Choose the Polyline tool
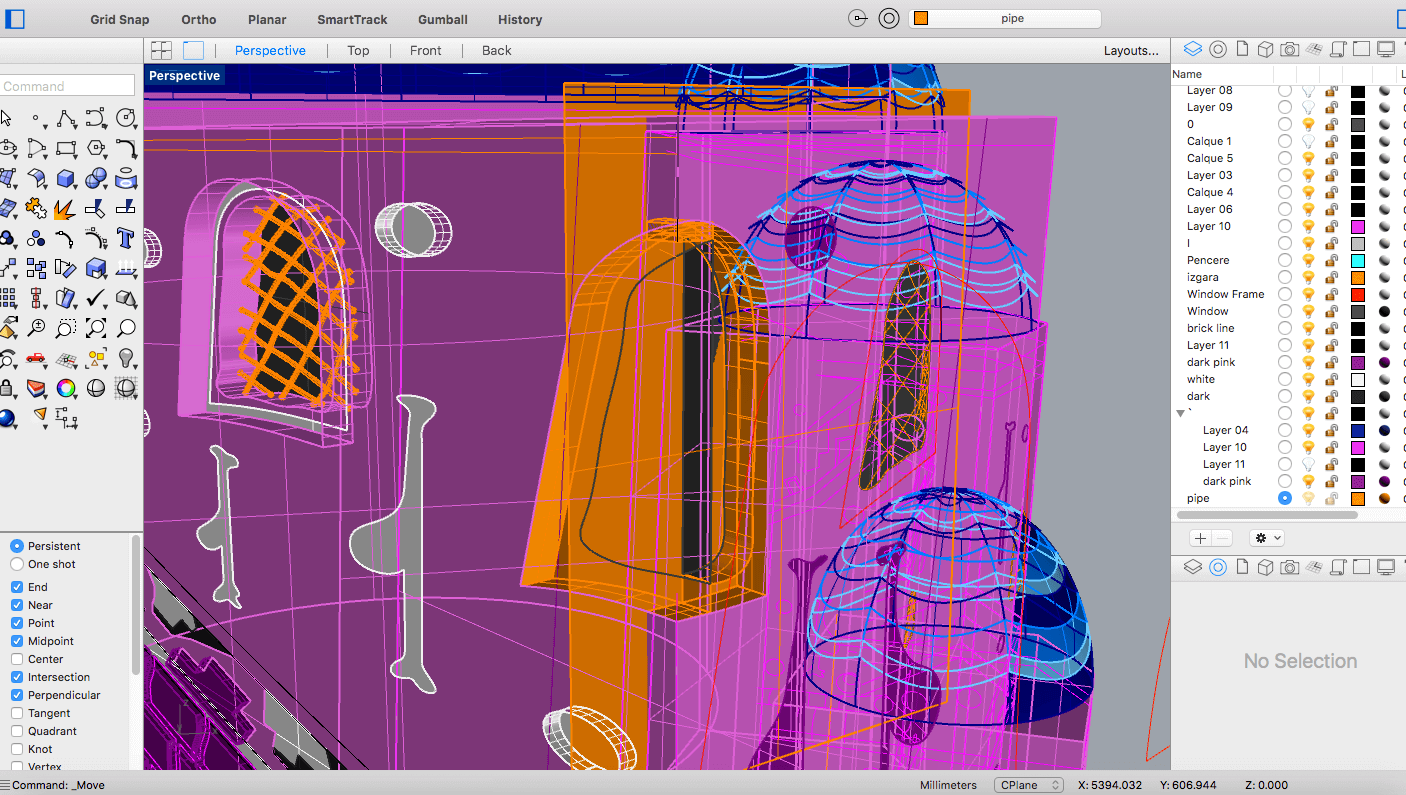 point(65,118)
